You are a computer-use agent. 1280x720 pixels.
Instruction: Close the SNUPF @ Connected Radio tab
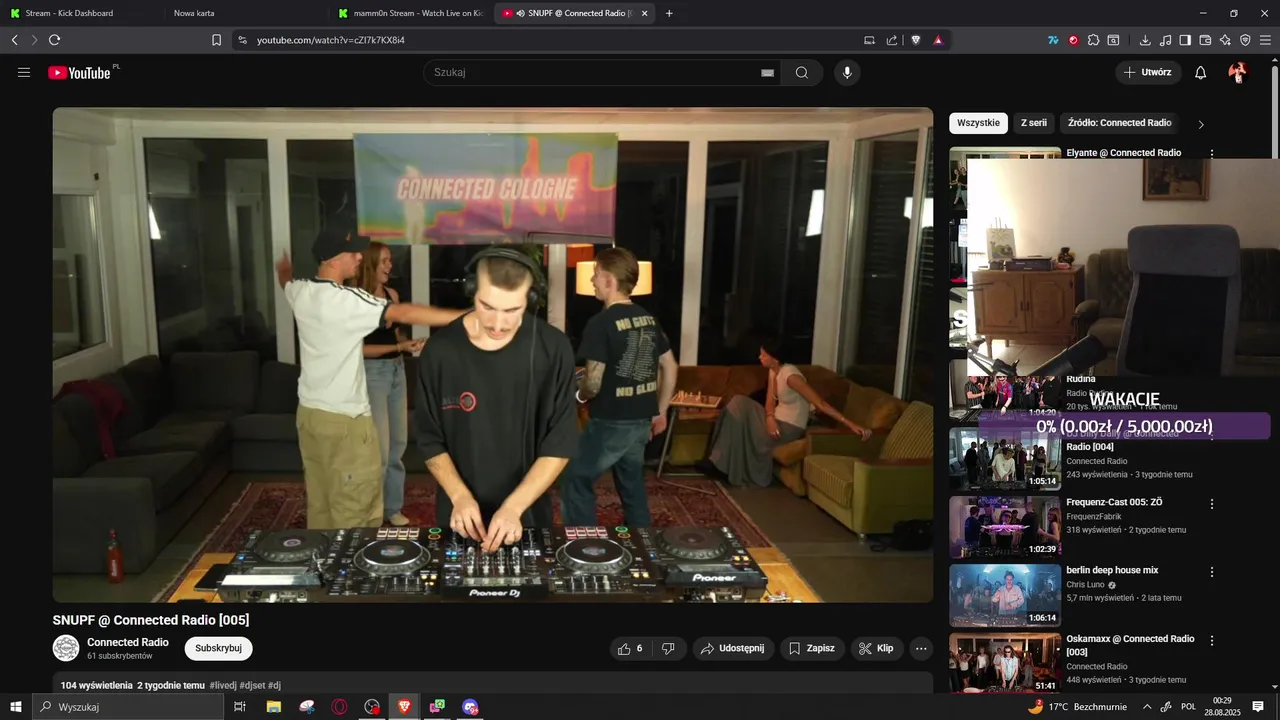pos(644,13)
